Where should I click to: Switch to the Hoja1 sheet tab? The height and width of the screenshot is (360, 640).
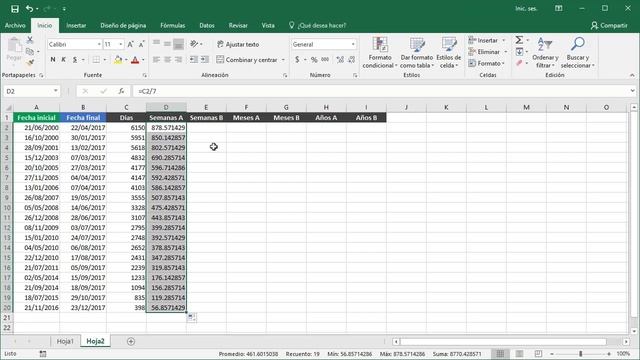[65, 341]
